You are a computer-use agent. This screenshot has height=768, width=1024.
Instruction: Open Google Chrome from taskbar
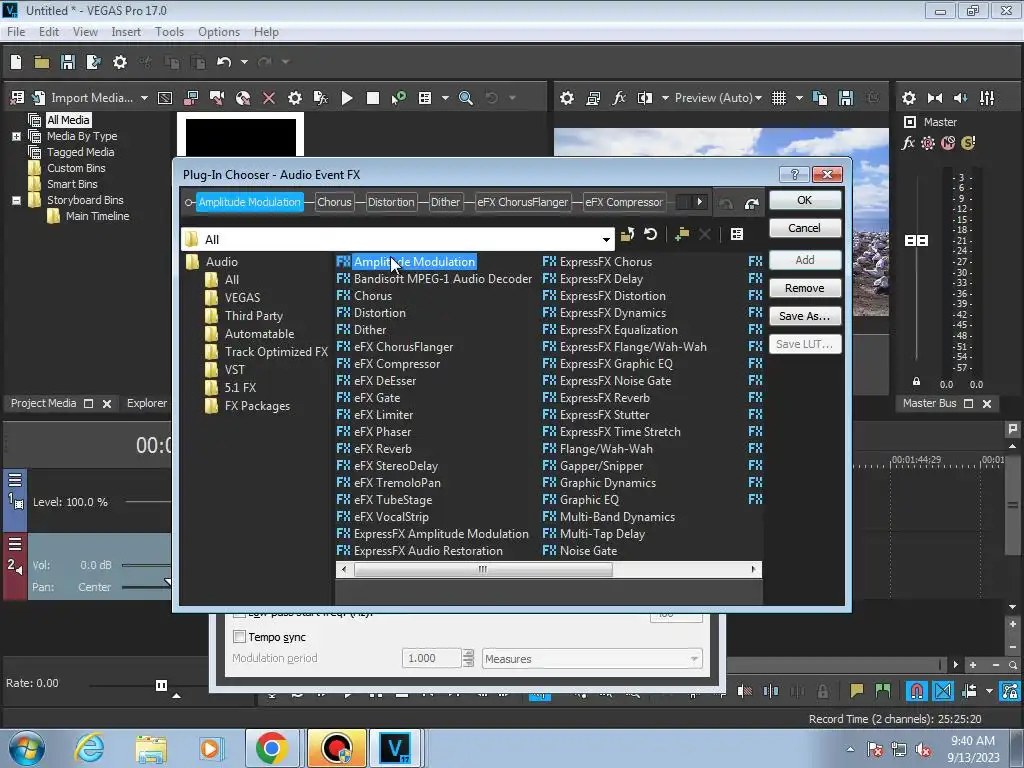tap(272, 748)
